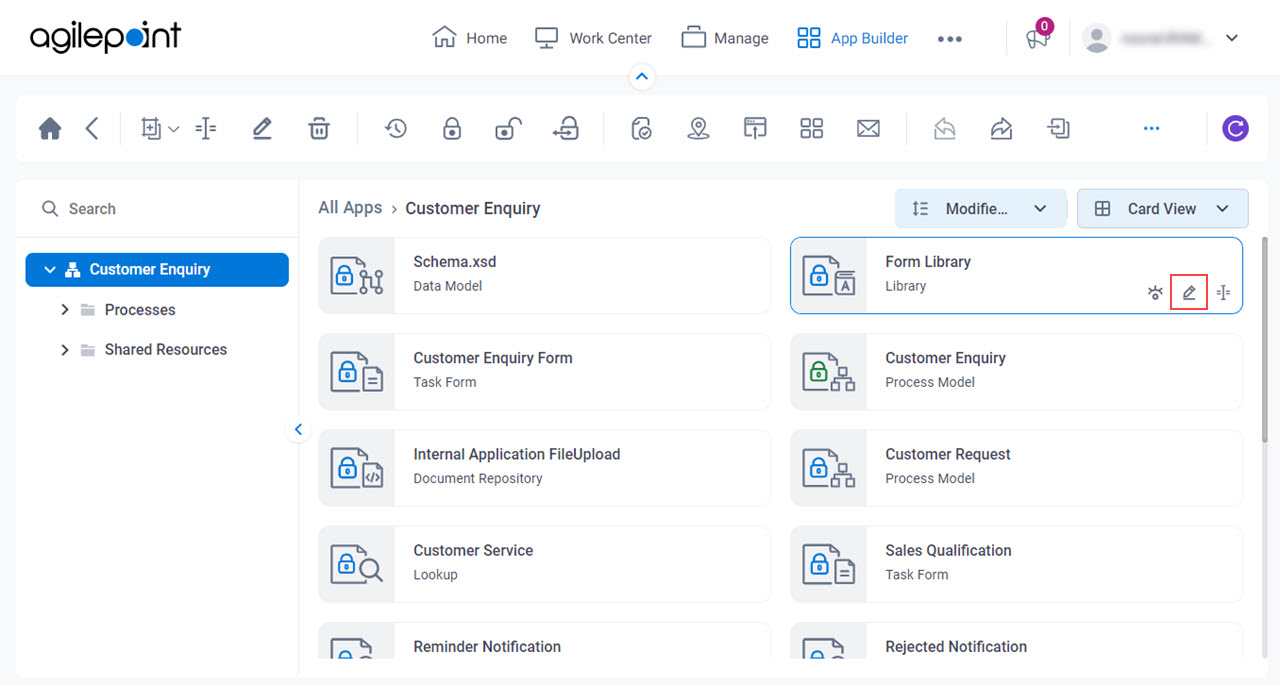Screen dimensions: 1280x685
Task: Select Shared Resources in the tree
Action: pyautogui.click(x=166, y=350)
